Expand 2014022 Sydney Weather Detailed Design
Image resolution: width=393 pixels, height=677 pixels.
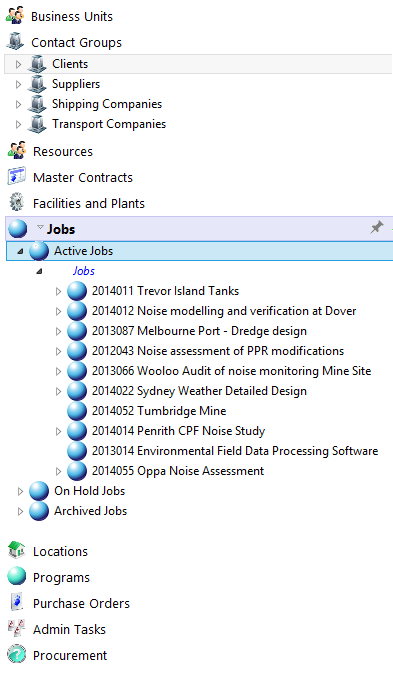click(x=58, y=392)
